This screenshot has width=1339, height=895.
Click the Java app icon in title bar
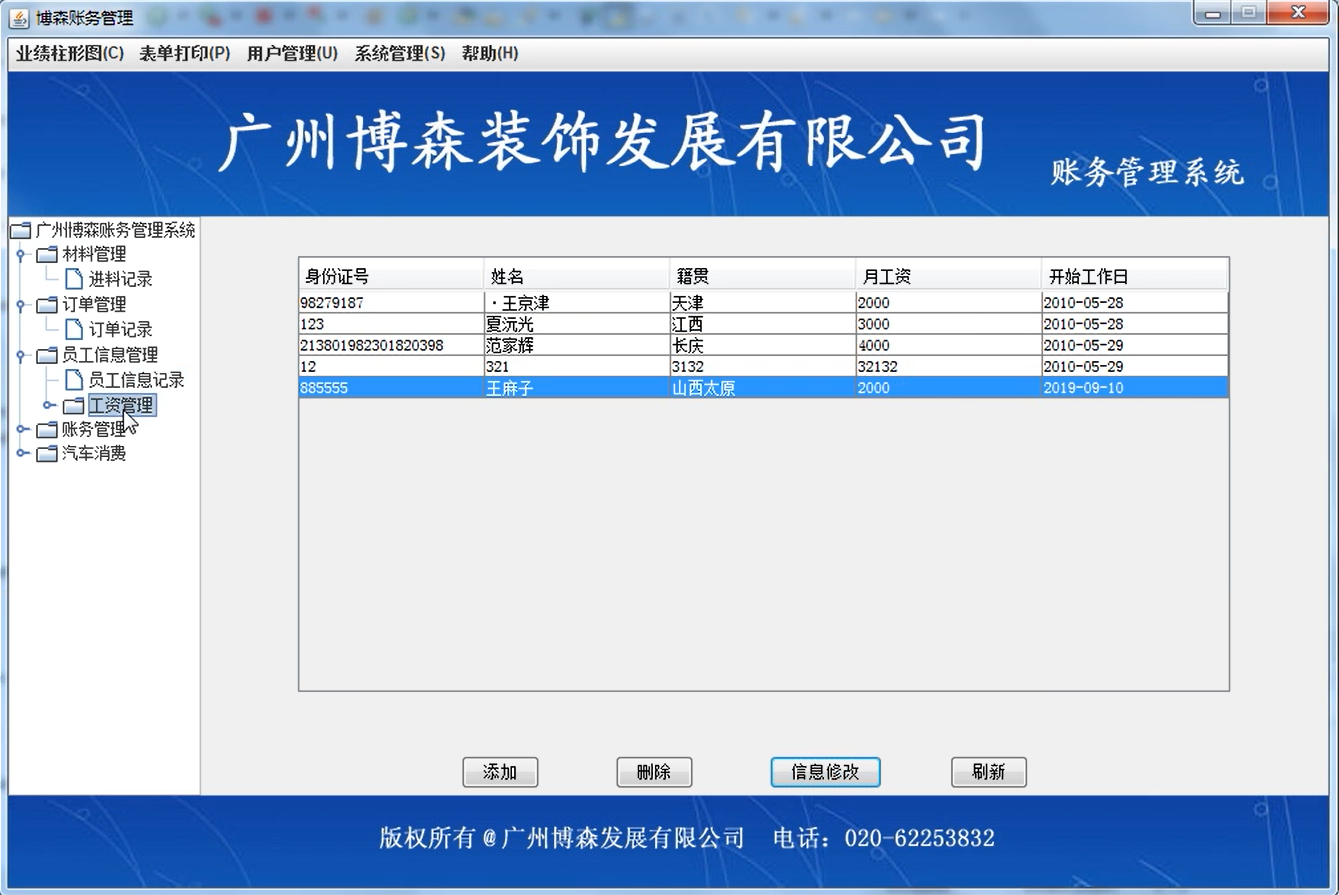(x=19, y=18)
